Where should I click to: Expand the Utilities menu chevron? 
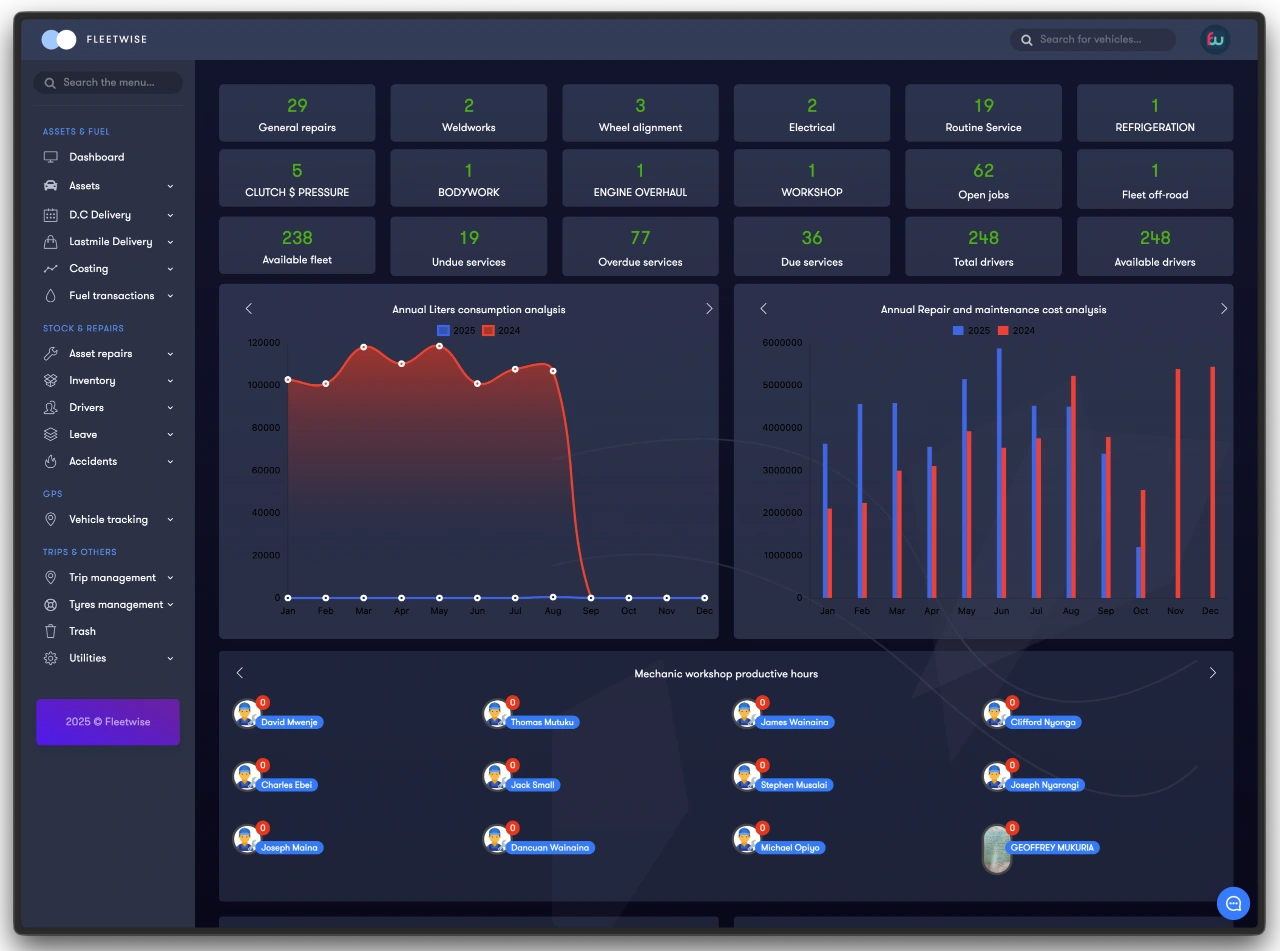[170, 659]
